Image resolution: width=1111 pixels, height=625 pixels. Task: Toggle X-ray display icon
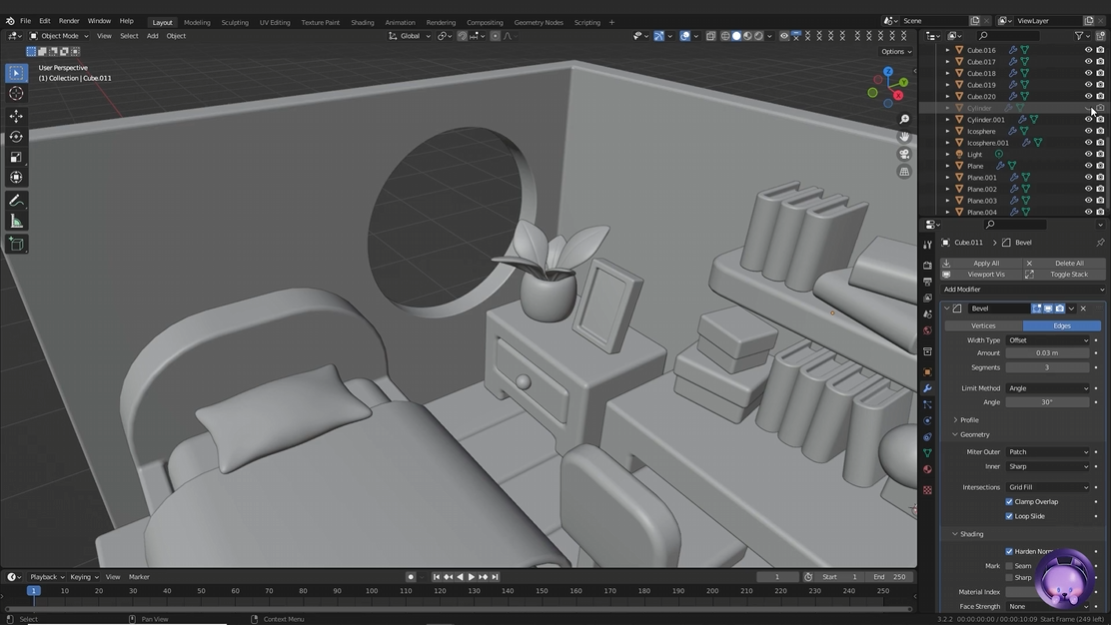(x=711, y=35)
